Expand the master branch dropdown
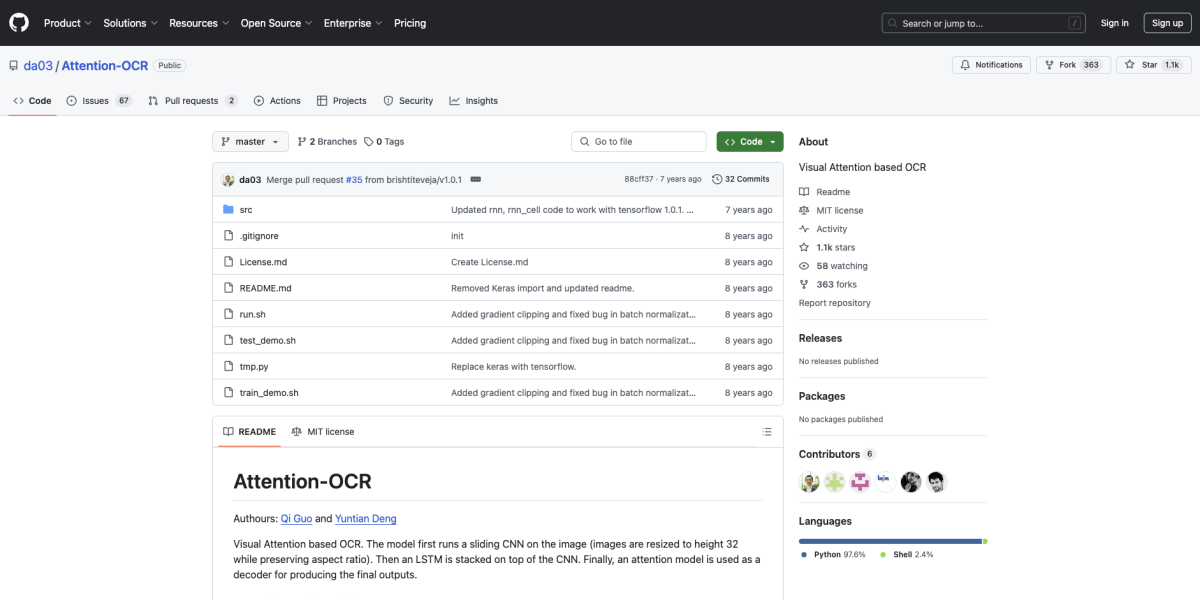The image size is (1200, 600). [x=250, y=142]
